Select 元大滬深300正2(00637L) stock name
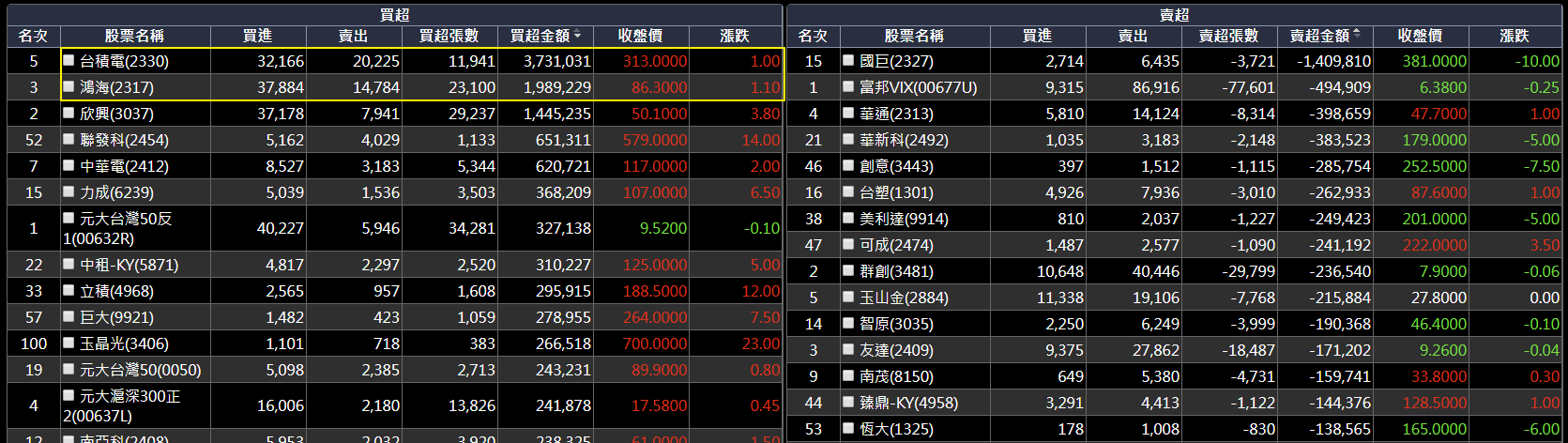Screen dimensions: 1568x443 (x=122, y=405)
